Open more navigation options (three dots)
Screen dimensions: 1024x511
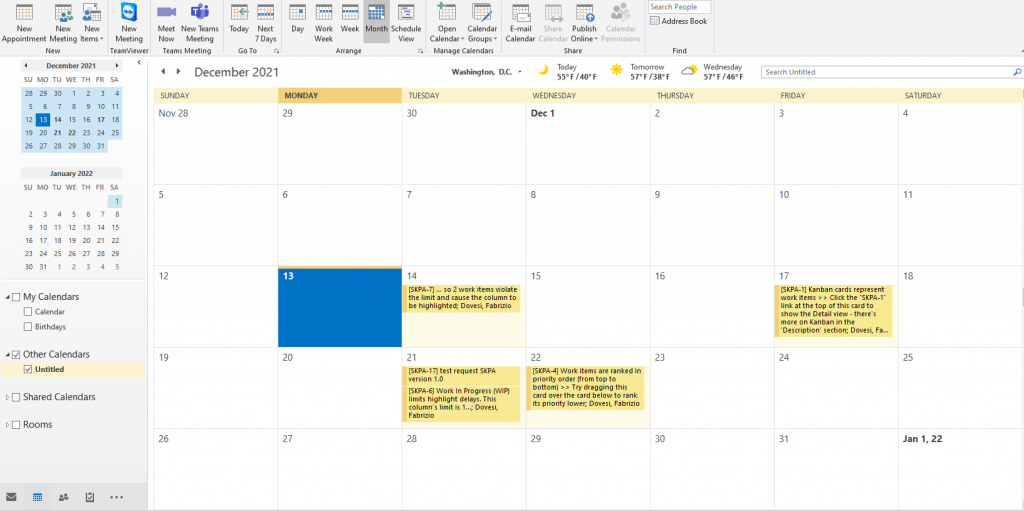click(116, 497)
